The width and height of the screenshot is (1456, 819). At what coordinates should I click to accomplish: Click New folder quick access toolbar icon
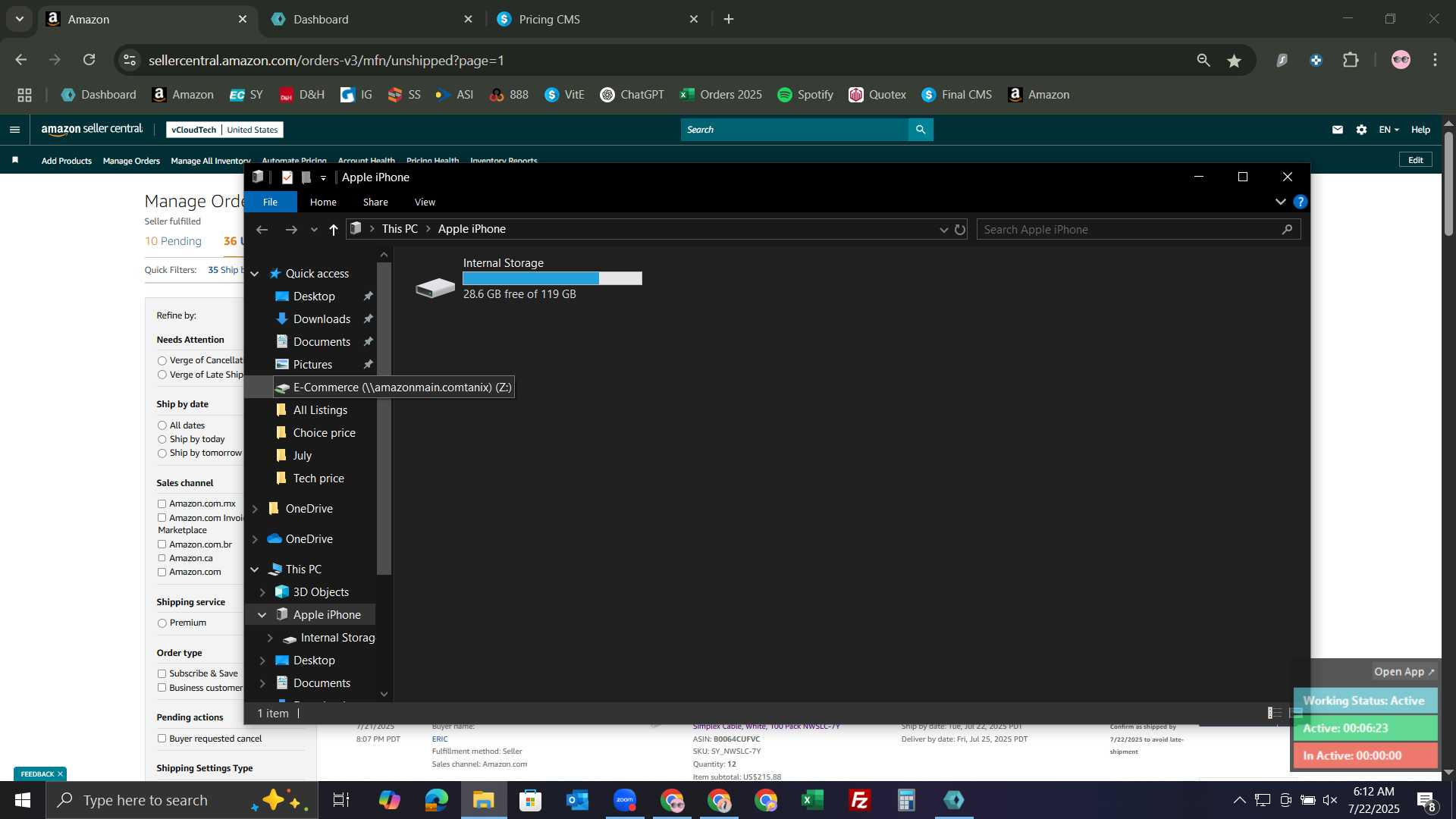click(306, 177)
